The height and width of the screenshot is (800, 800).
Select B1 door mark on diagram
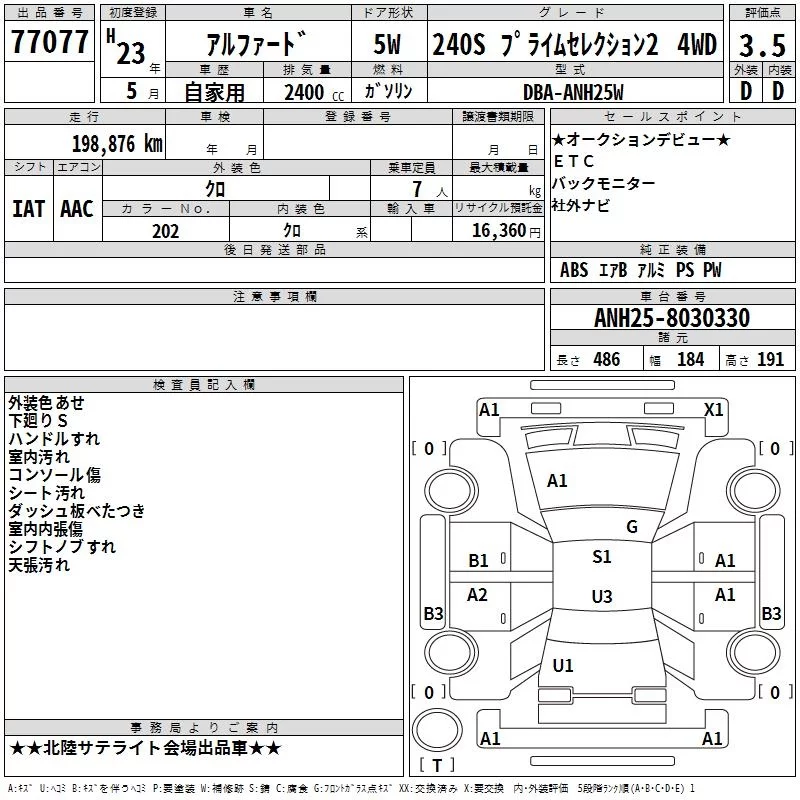tap(478, 561)
